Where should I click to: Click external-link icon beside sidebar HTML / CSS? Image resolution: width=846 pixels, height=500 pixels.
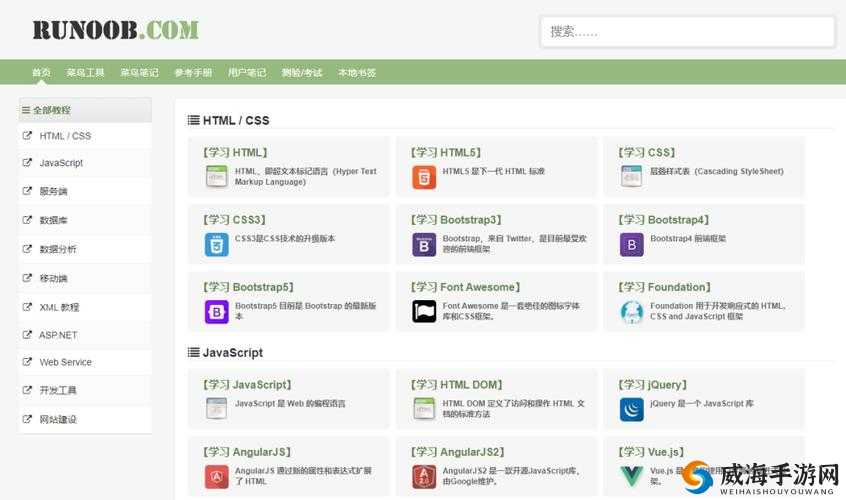[27, 135]
